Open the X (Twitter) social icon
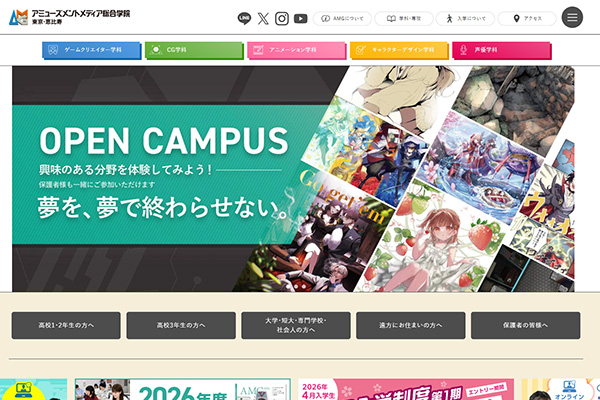The image size is (600, 400). pyautogui.click(x=263, y=18)
